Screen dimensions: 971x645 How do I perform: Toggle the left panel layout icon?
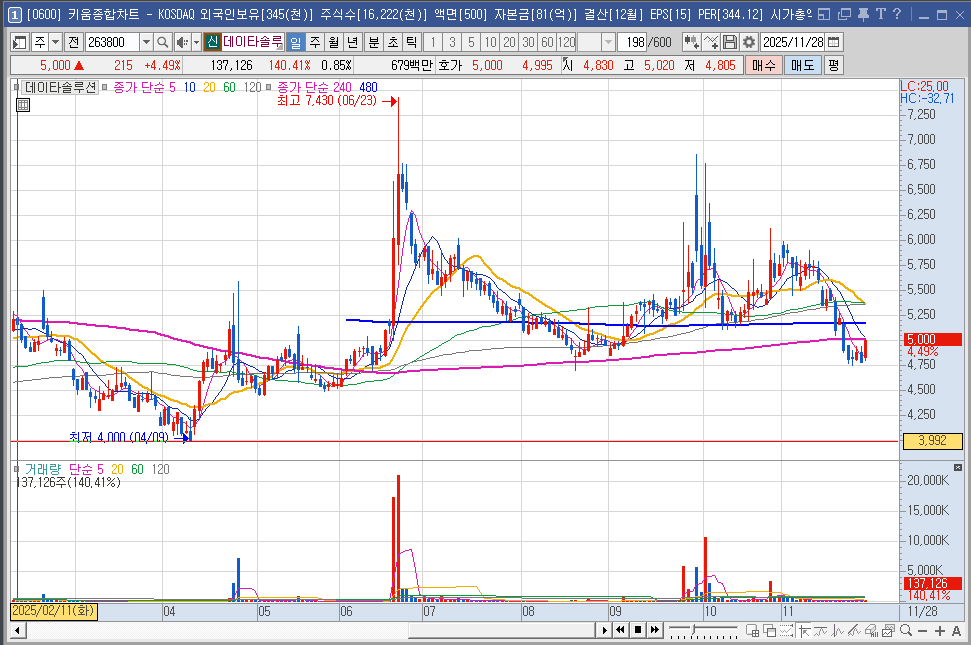pos(20,42)
